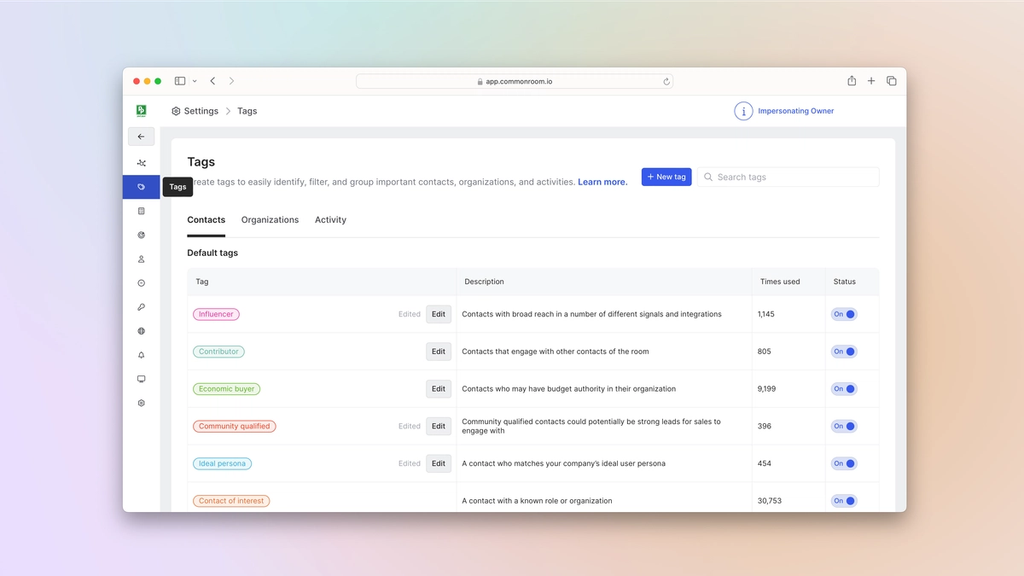The height and width of the screenshot is (576, 1024).
Task: Open the network graph icon in sidebar
Action: 141,163
